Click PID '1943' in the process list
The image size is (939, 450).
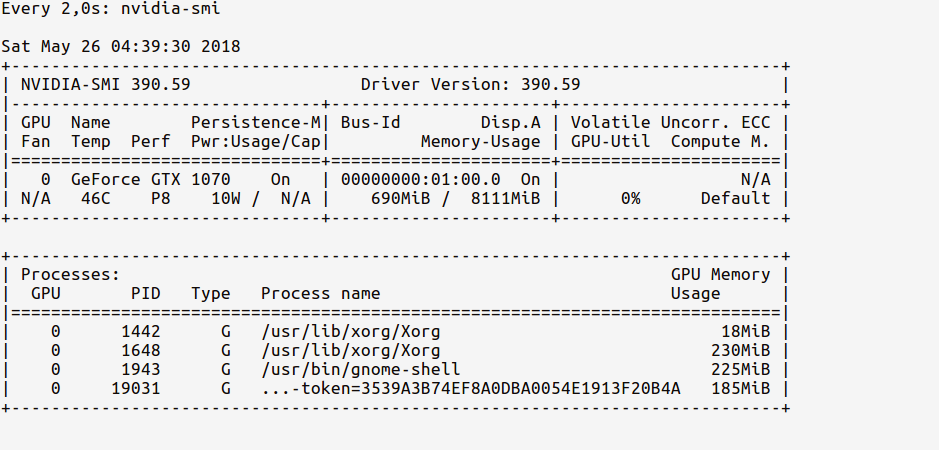click(141, 370)
